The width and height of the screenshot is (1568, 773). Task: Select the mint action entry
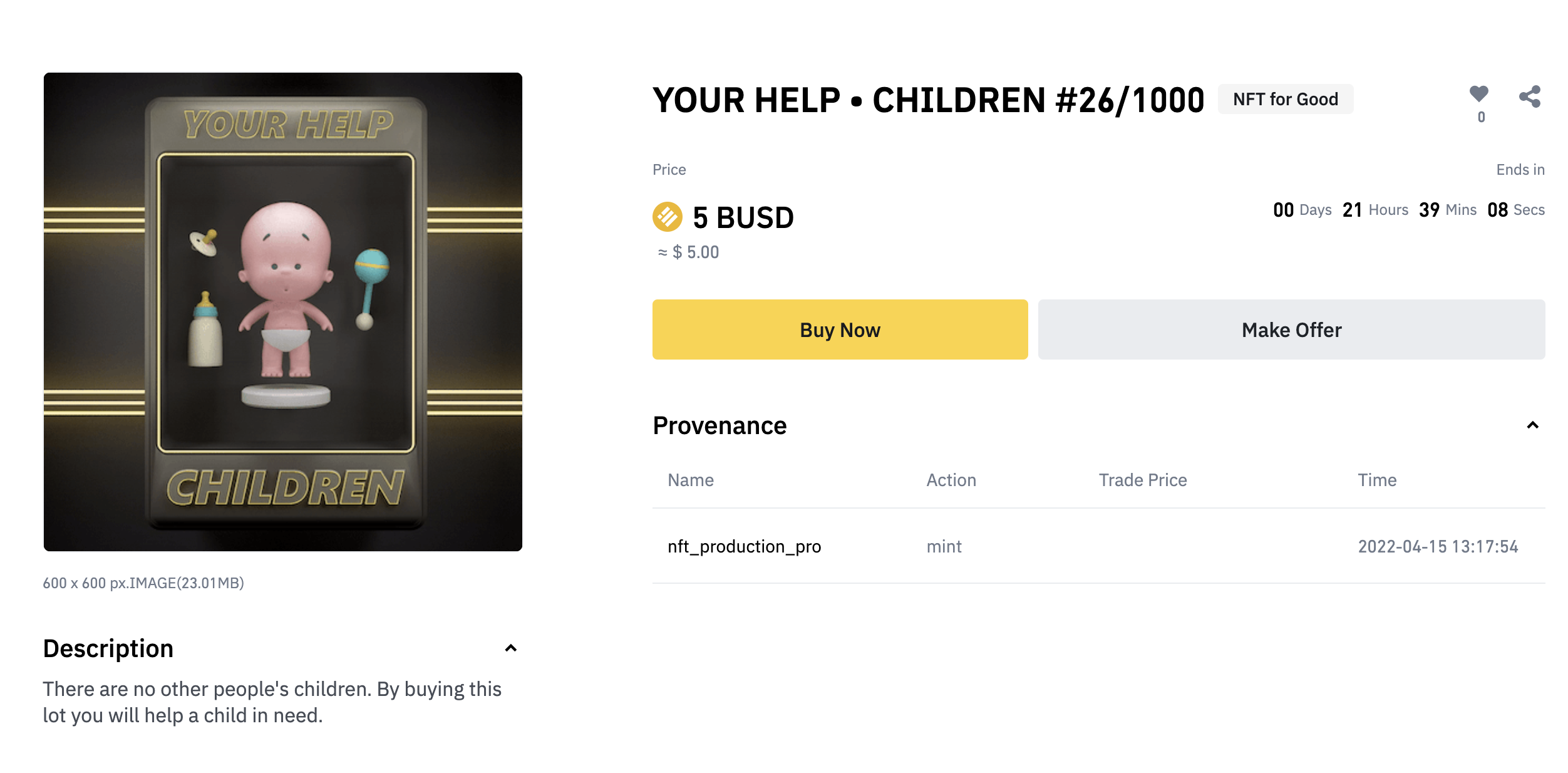pos(944,546)
